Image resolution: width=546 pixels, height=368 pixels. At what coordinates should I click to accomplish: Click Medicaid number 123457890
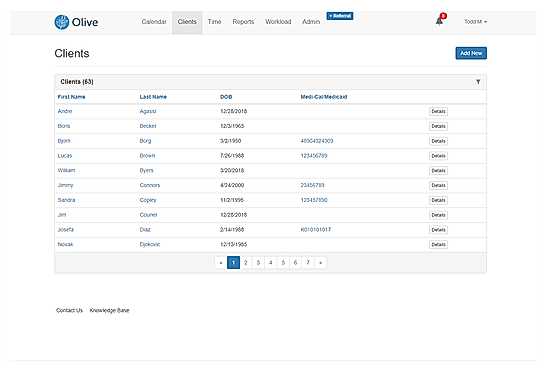click(x=314, y=200)
